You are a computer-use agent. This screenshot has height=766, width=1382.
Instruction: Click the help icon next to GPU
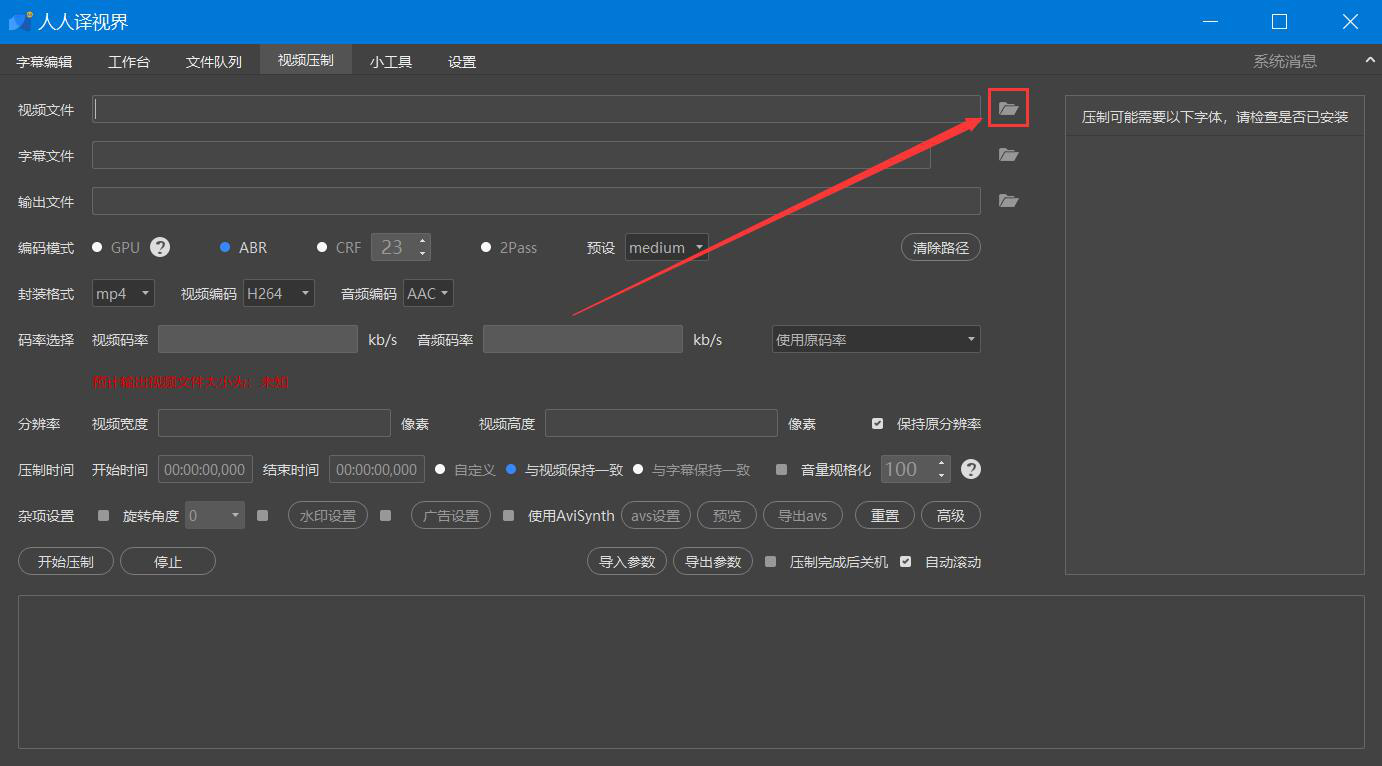coord(160,247)
